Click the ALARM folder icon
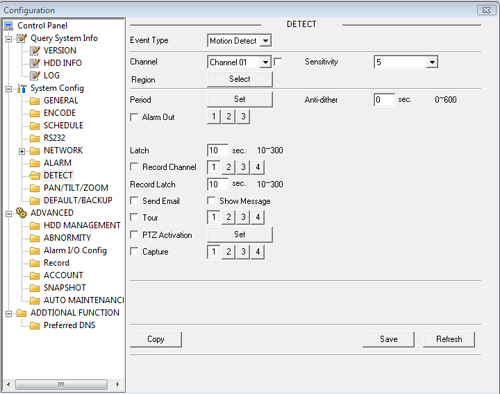 click(x=35, y=163)
